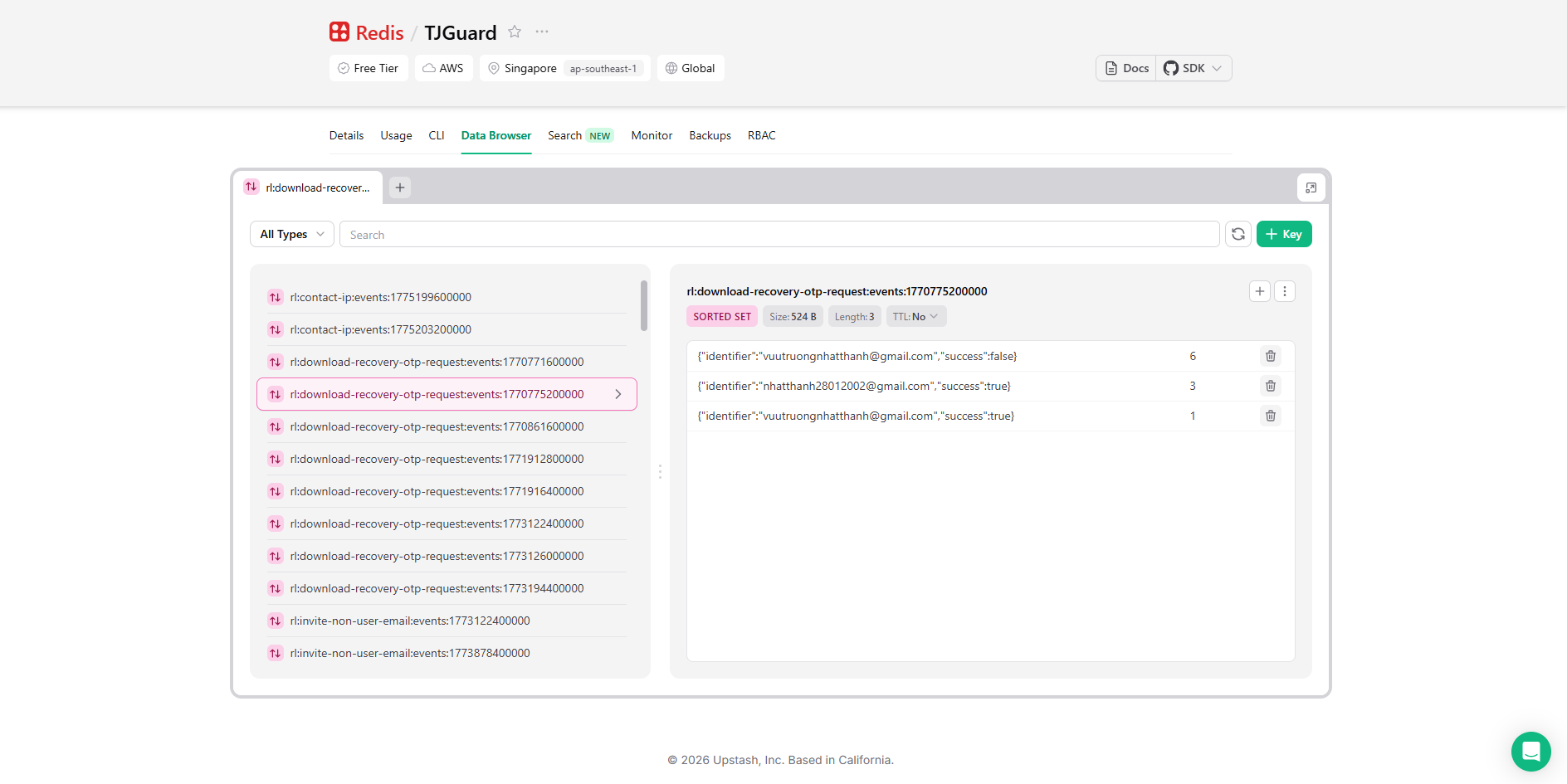The width and height of the screenshot is (1567, 784).
Task: Star the TJGuard database as favorite
Action: [515, 32]
